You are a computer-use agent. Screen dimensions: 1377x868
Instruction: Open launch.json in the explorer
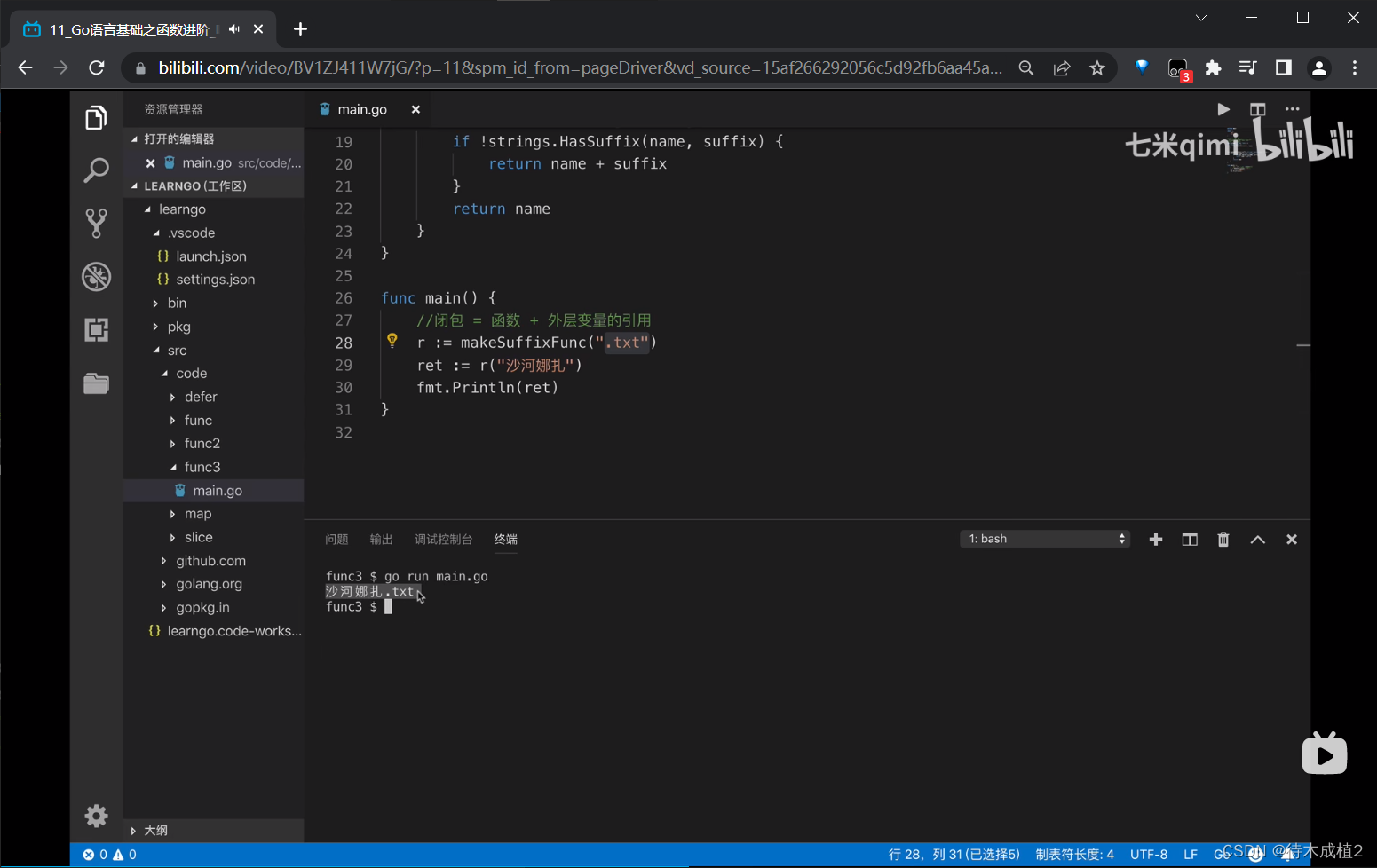tap(211, 256)
